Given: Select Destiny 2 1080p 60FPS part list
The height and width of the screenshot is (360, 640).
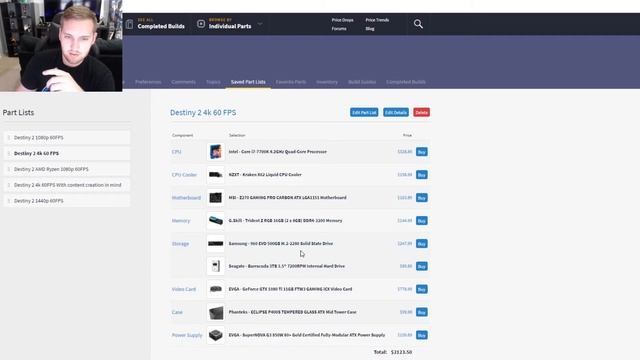Looking at the screenshot, I should [x=67, y=138].
